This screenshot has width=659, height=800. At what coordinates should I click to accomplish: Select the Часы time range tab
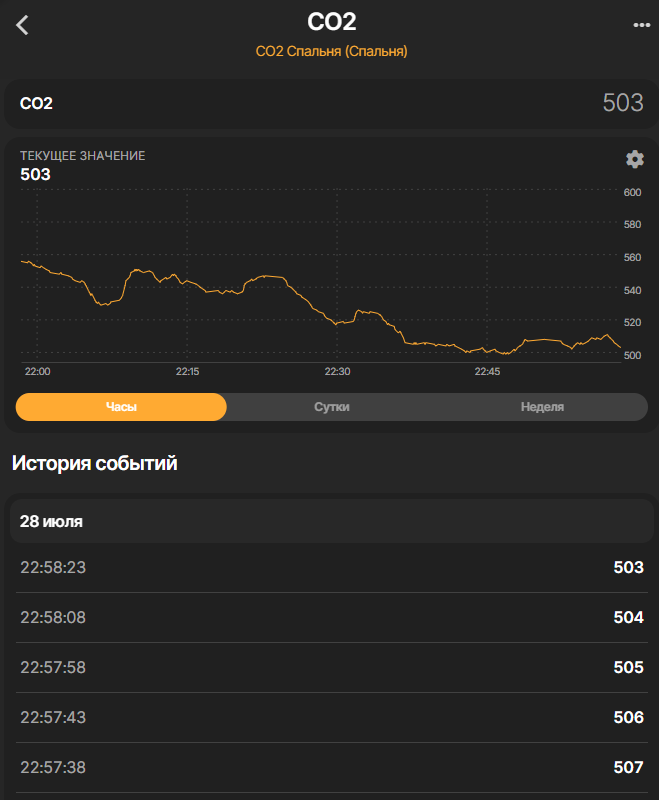[x=121, y=407]
